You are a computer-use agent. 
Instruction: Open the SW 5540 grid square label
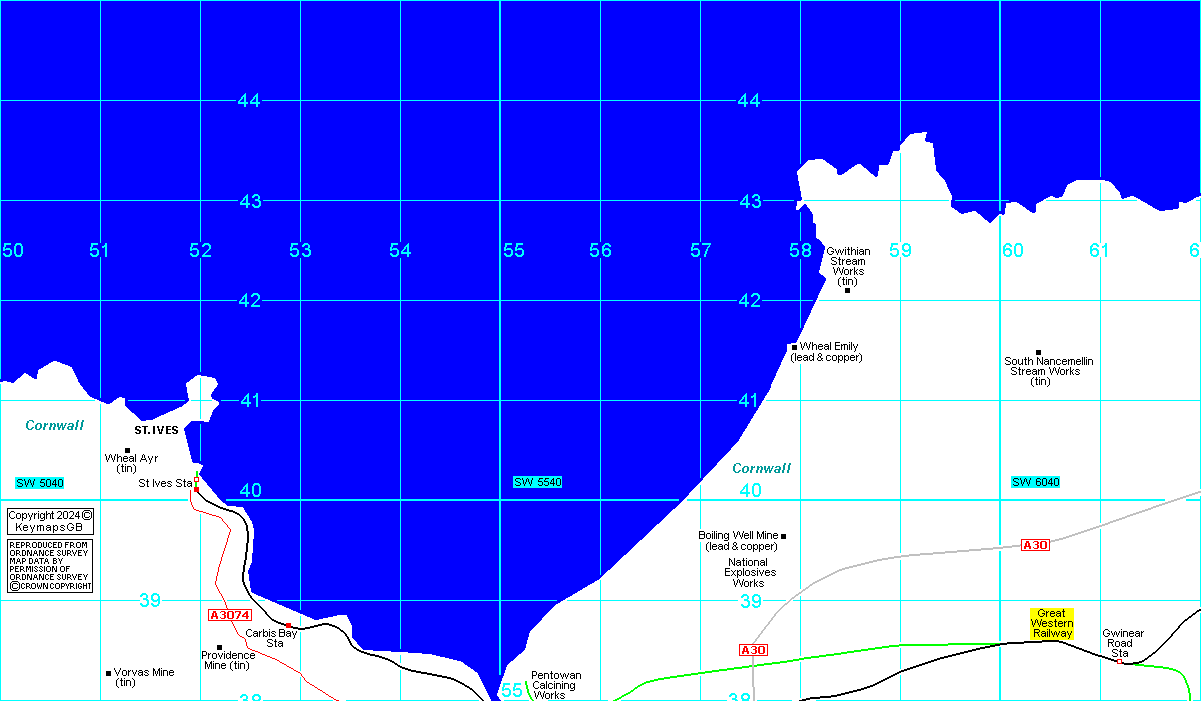pos(538,482)
